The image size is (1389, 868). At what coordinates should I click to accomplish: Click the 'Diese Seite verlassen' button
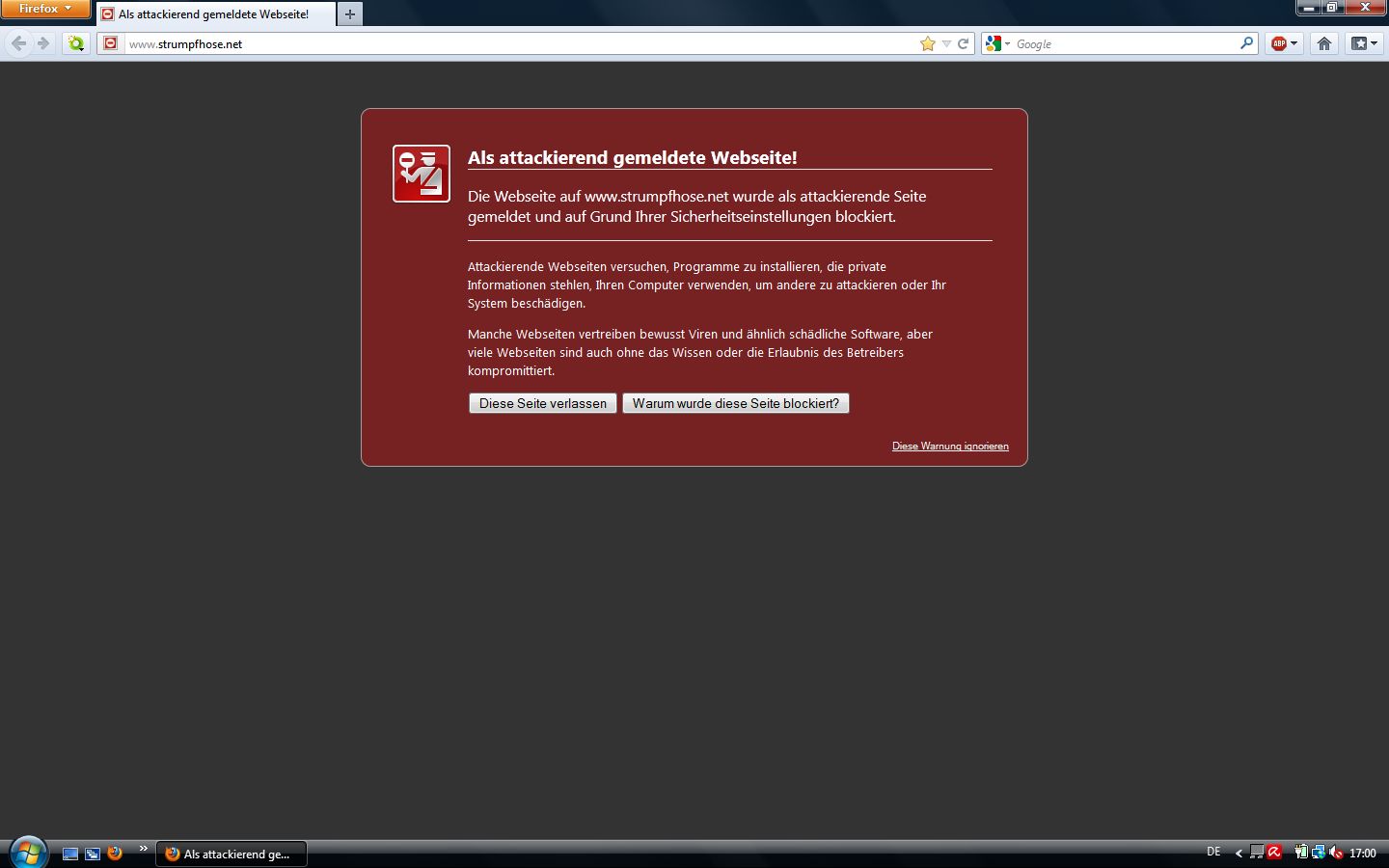[542, 403]
